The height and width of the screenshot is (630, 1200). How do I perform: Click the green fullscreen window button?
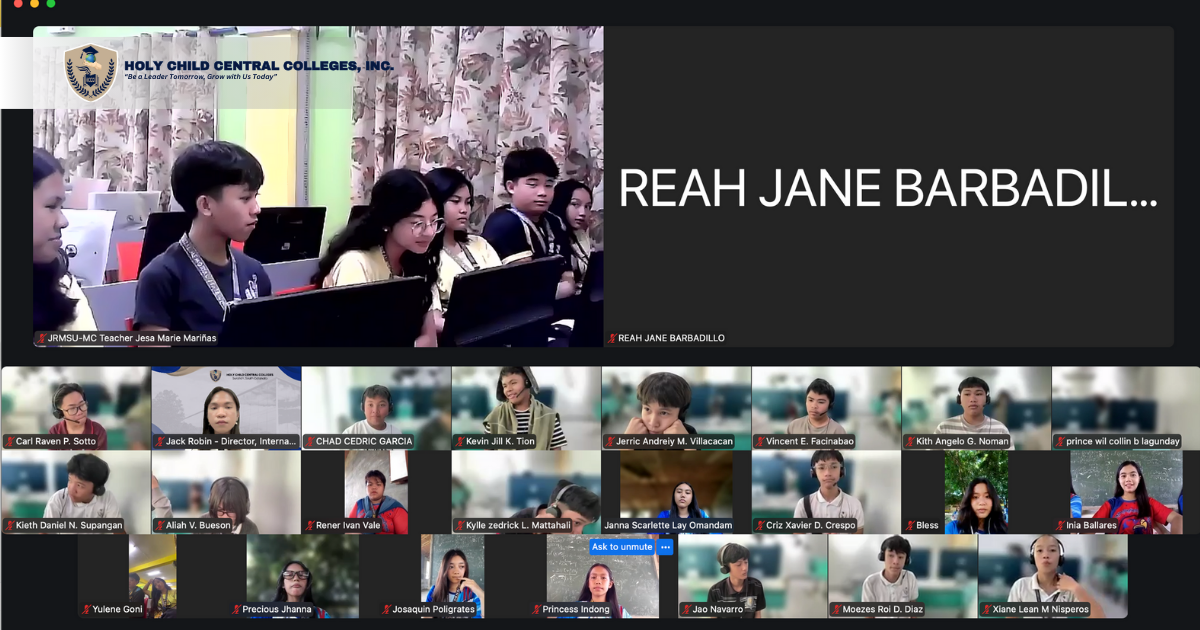coord(51,4)
